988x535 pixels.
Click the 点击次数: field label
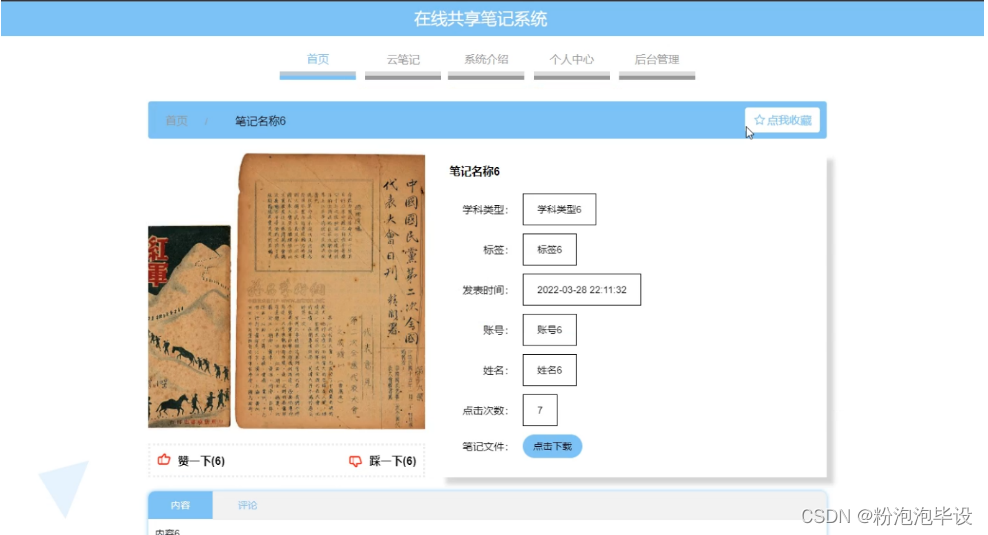point(485,410)
